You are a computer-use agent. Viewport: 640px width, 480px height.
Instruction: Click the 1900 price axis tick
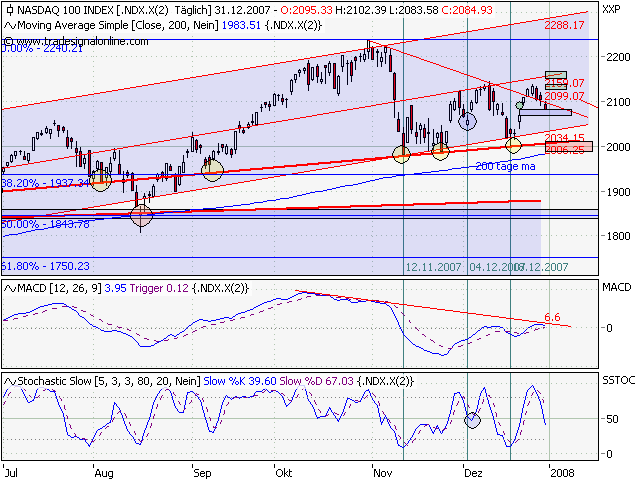618,192
